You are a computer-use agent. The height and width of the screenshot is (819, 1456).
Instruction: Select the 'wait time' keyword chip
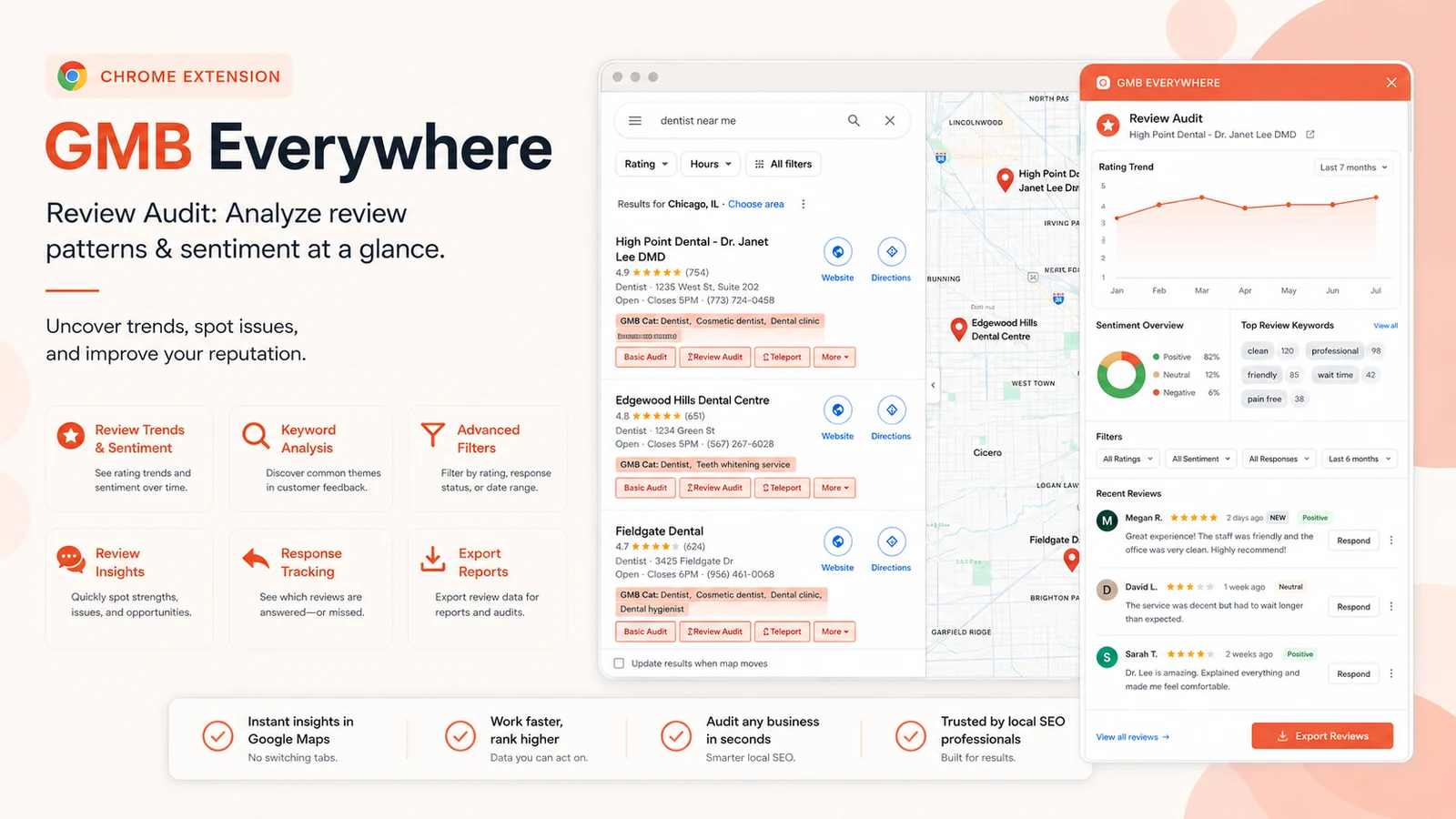(1335, 375)
